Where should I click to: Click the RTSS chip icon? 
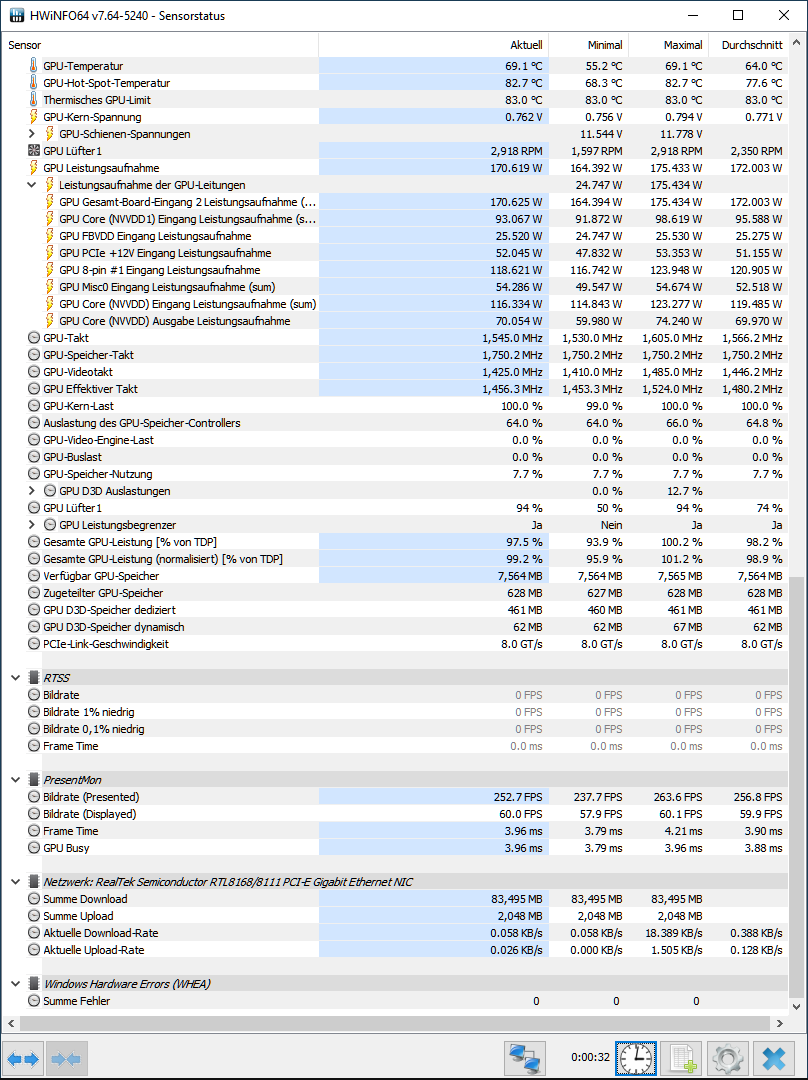[34, 678]
